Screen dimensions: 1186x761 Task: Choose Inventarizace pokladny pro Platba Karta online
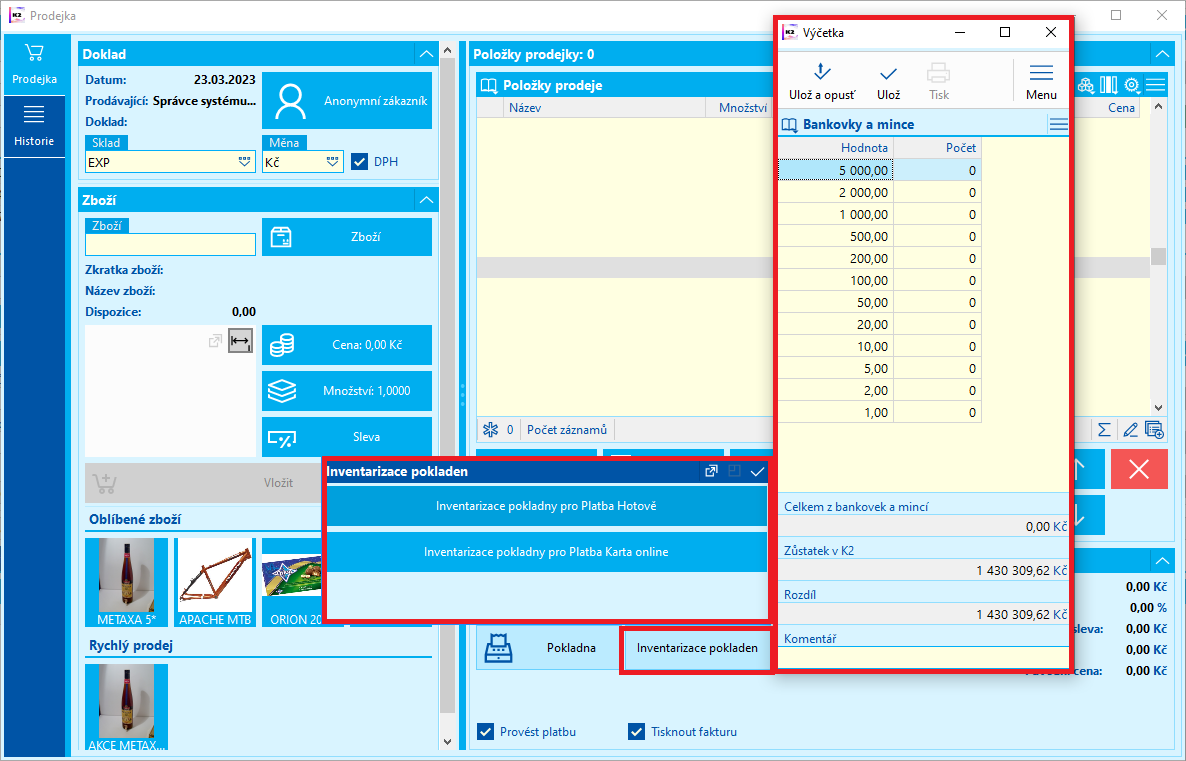pos(546,552)
